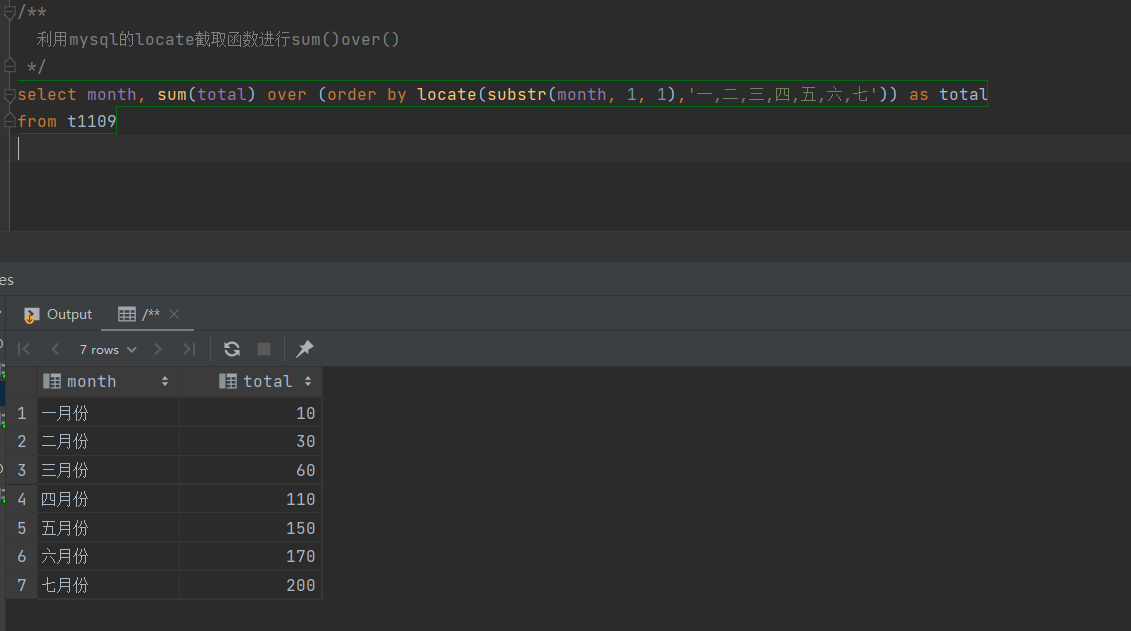The height and width of the screenshot is (631, 1131).
Task: Pin the results tab
Action: pyautogui.click(x=304, y=349)
